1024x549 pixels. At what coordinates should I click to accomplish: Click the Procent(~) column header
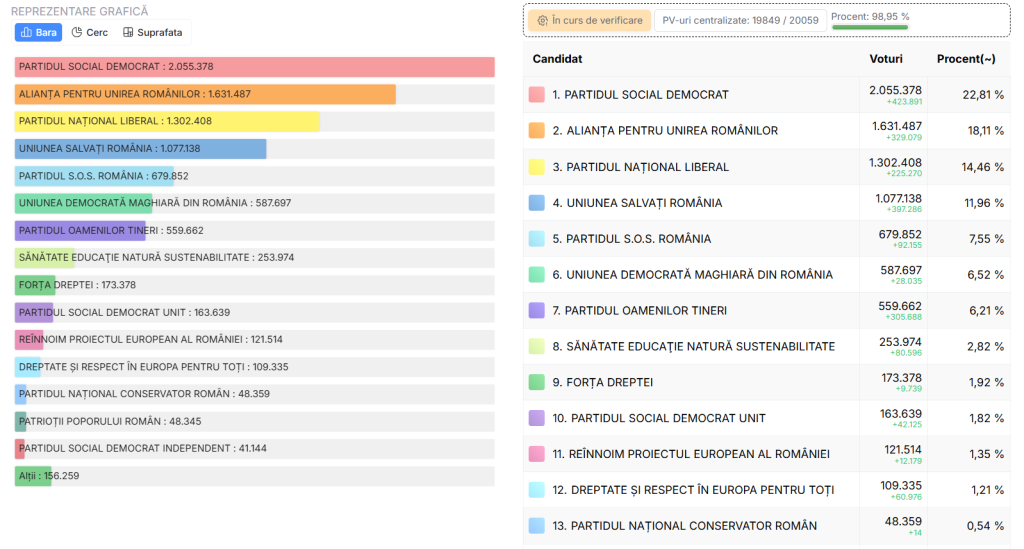coord(965,59)
